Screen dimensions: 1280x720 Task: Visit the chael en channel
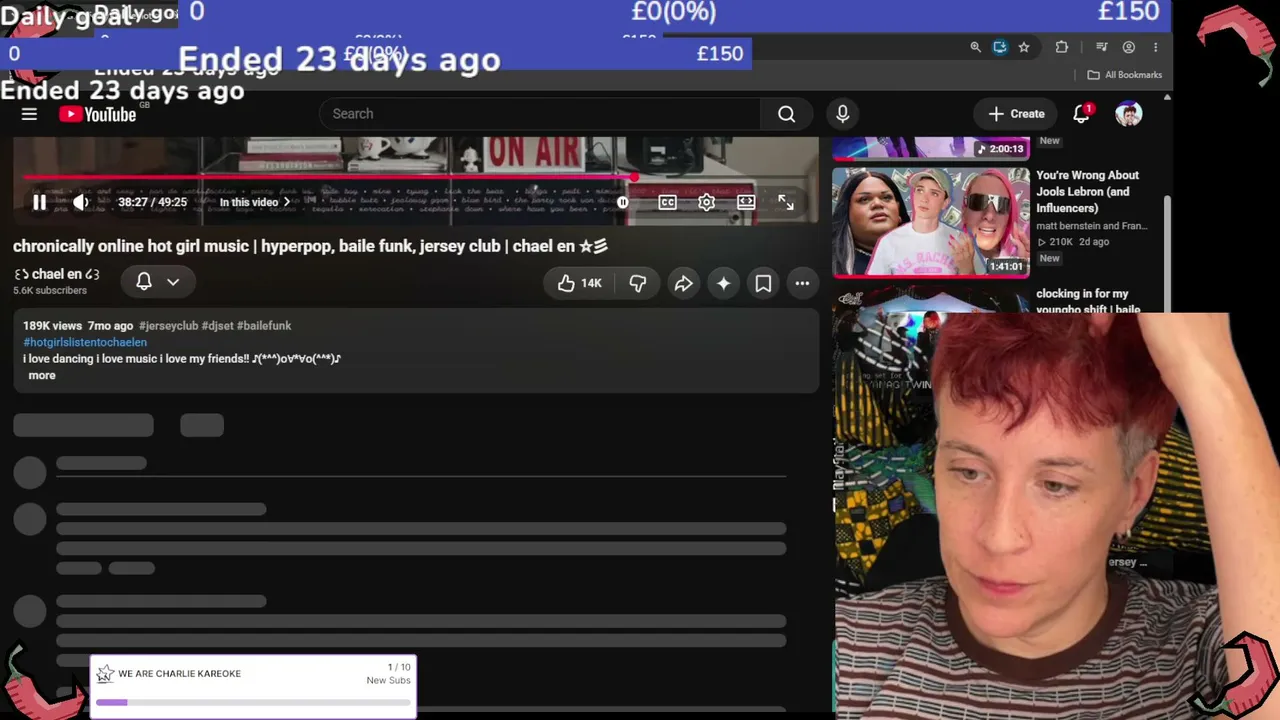[x=56, y=274]
